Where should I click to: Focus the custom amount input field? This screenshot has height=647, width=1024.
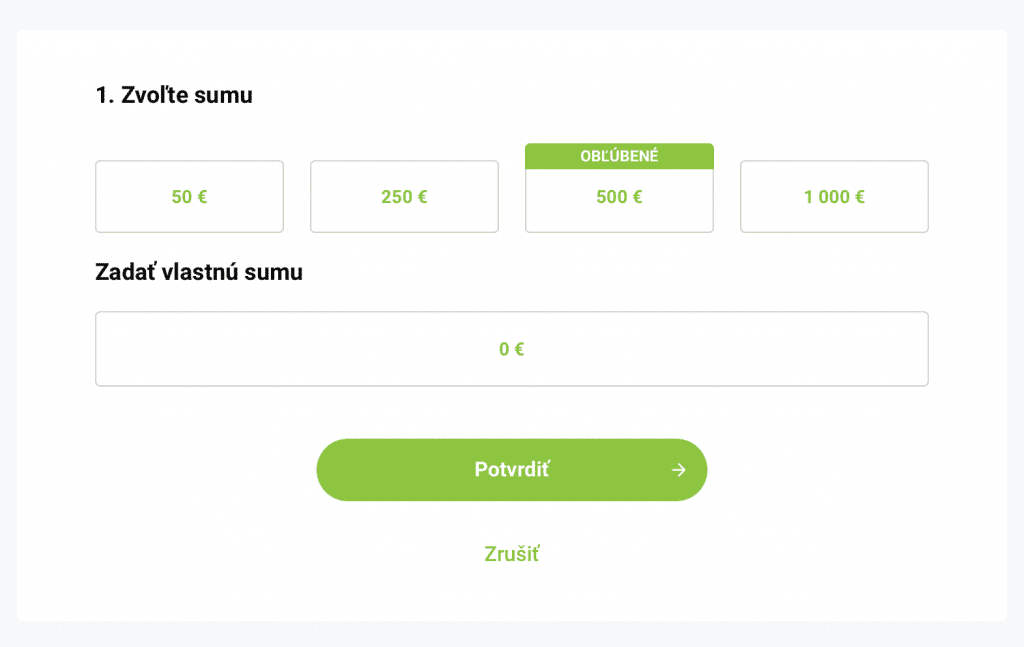tap(511, 349)
